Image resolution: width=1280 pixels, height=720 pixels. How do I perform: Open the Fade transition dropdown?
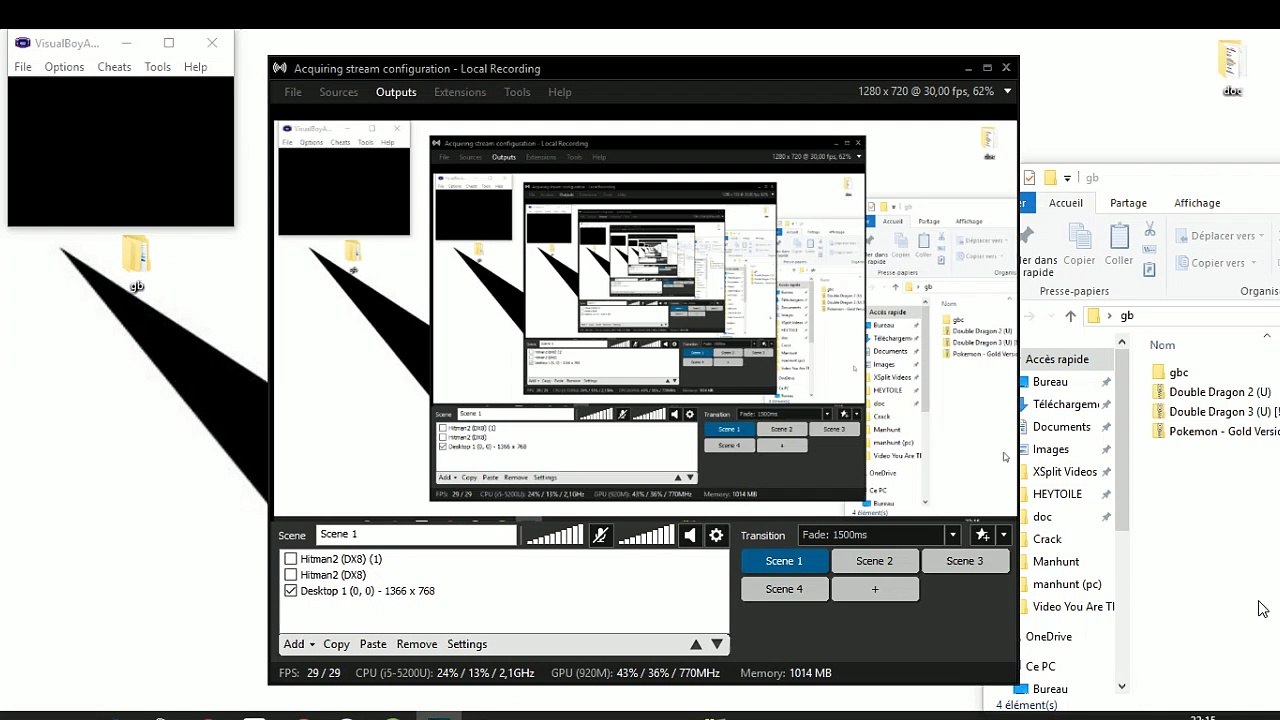(952, 536)
